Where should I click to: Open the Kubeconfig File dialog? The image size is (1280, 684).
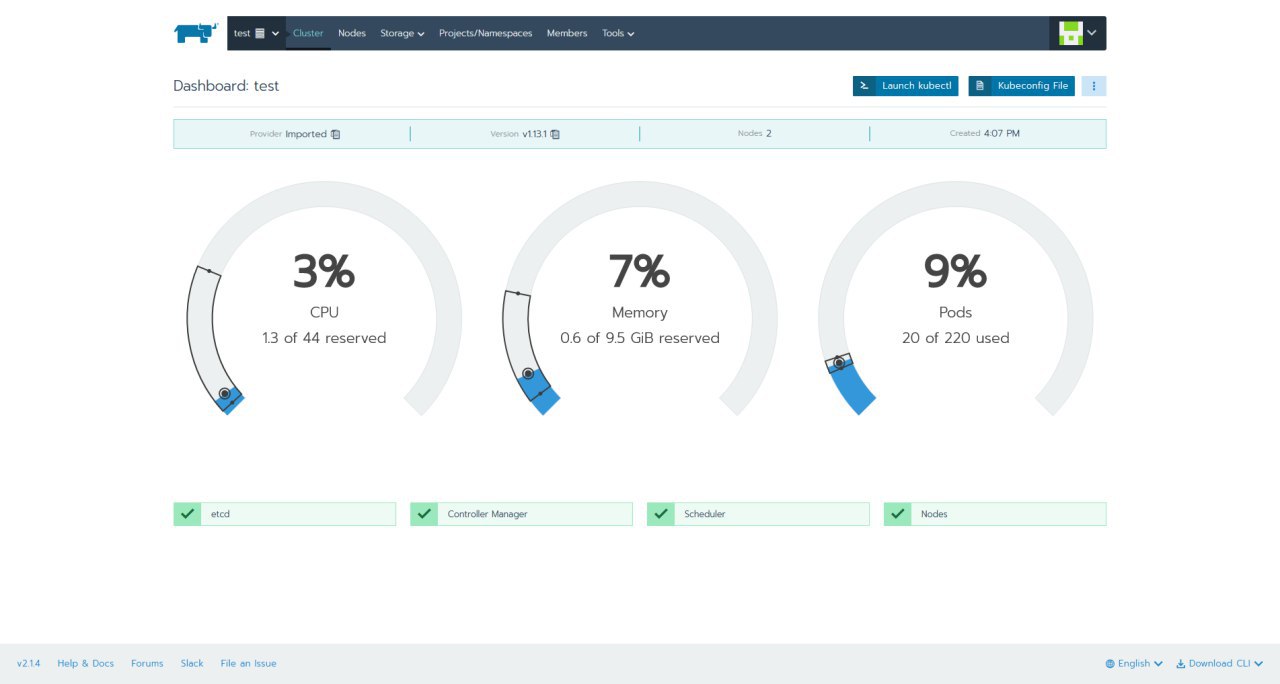click(x=1021, y=86)
